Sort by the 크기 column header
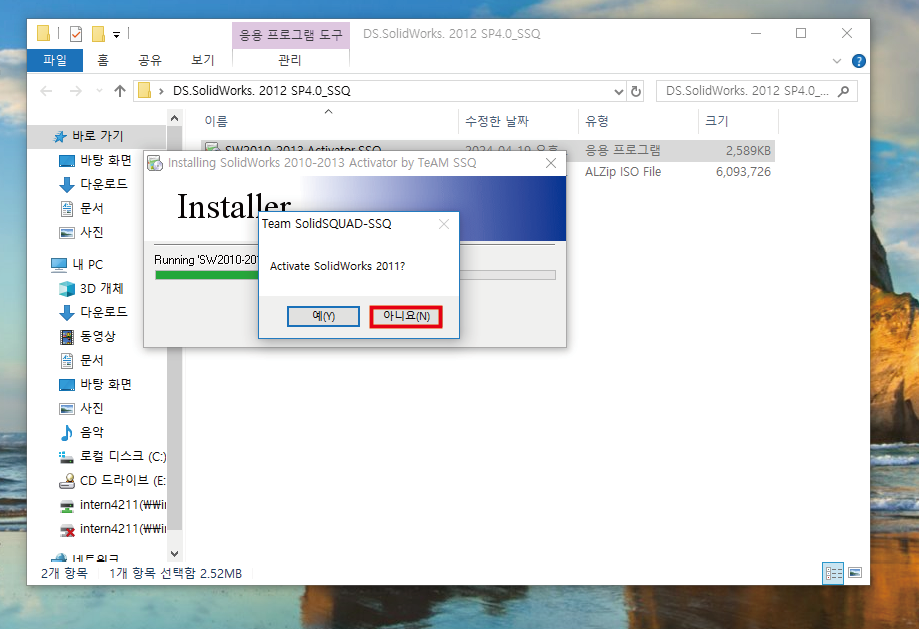This screenshot has width=919, height=629. (716, 121)
